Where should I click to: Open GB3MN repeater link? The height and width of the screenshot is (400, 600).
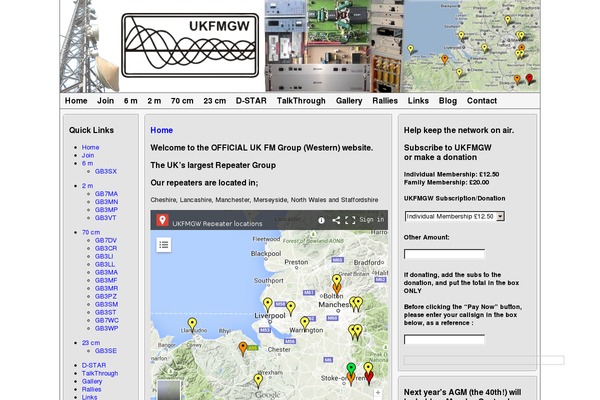click(106, 202)
